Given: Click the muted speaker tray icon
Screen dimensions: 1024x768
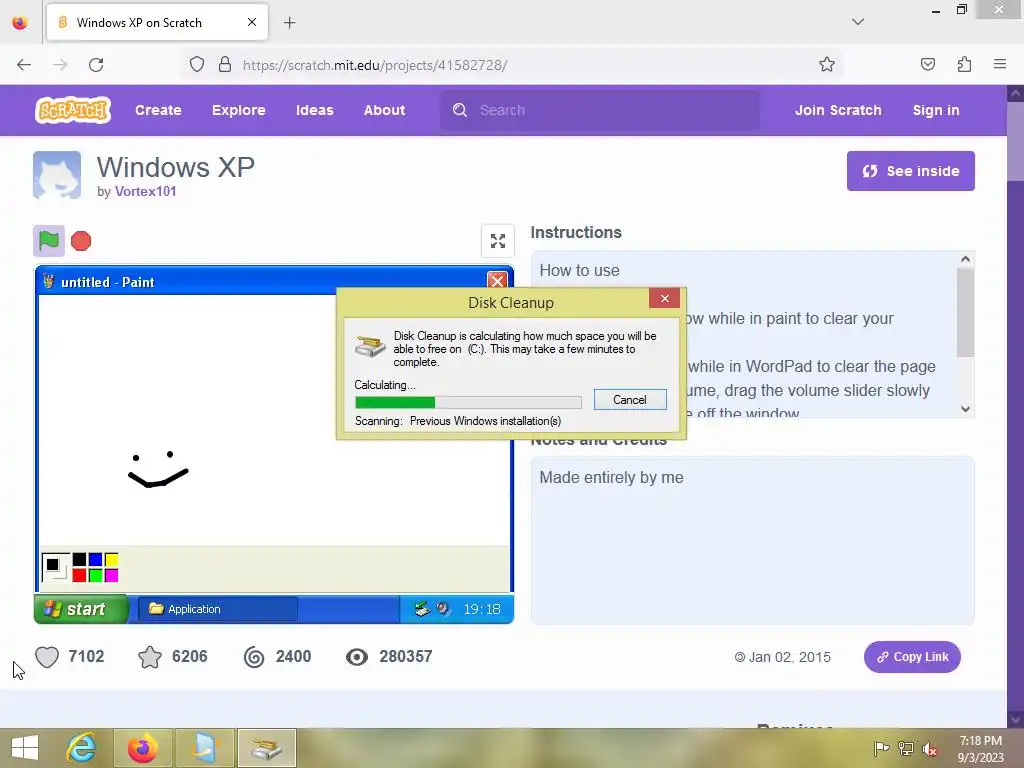Looking at the screenshot, I should 929,748.
